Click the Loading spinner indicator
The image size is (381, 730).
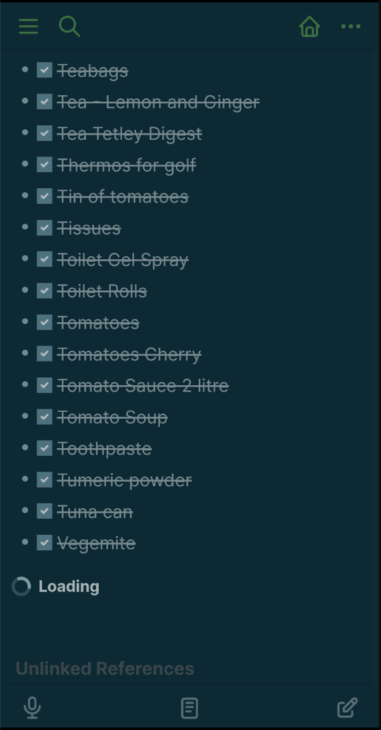point(21,586)
